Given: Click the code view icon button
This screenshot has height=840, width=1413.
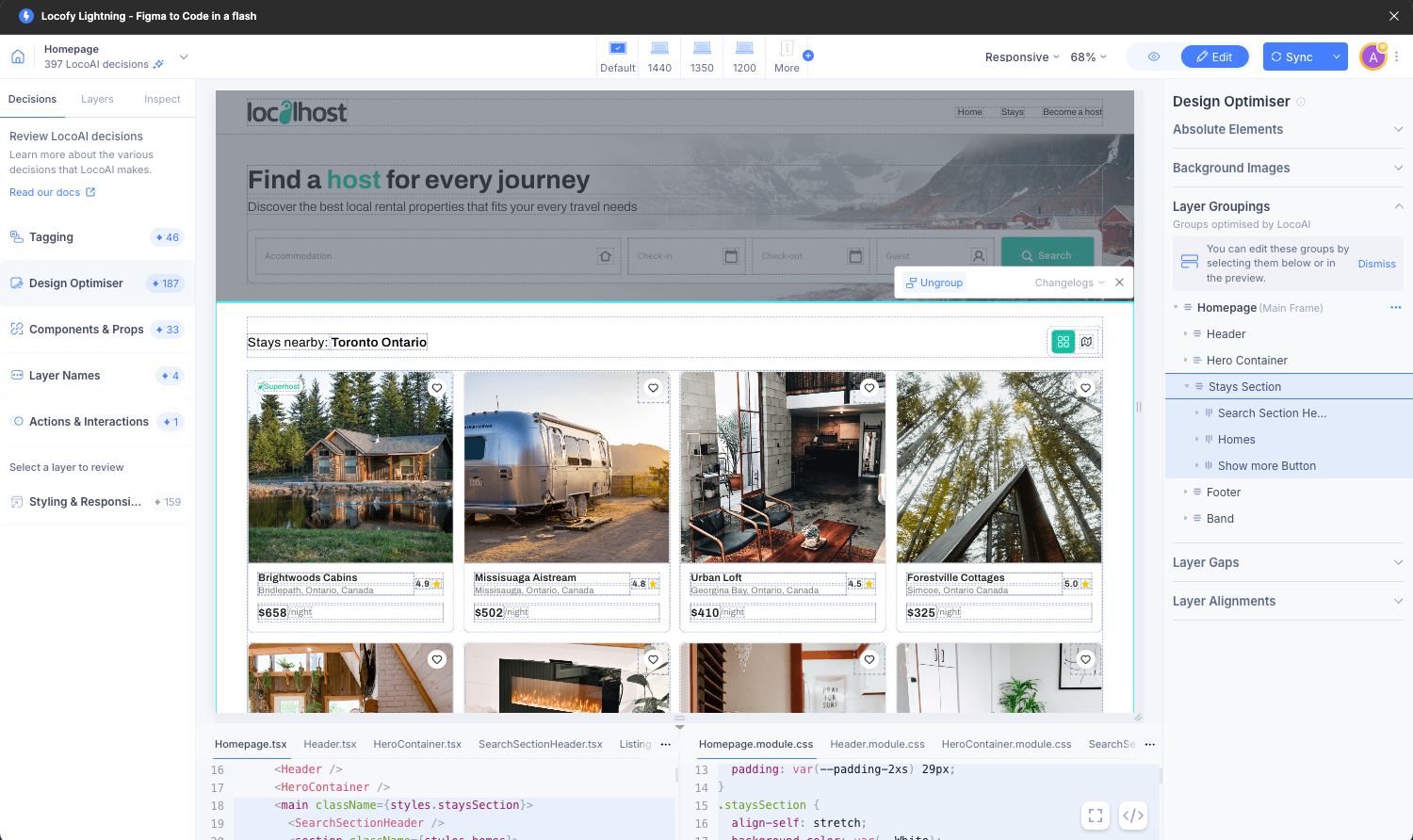Looking at the screenshot, I should pyautogui.click(x=1133, y=816).
